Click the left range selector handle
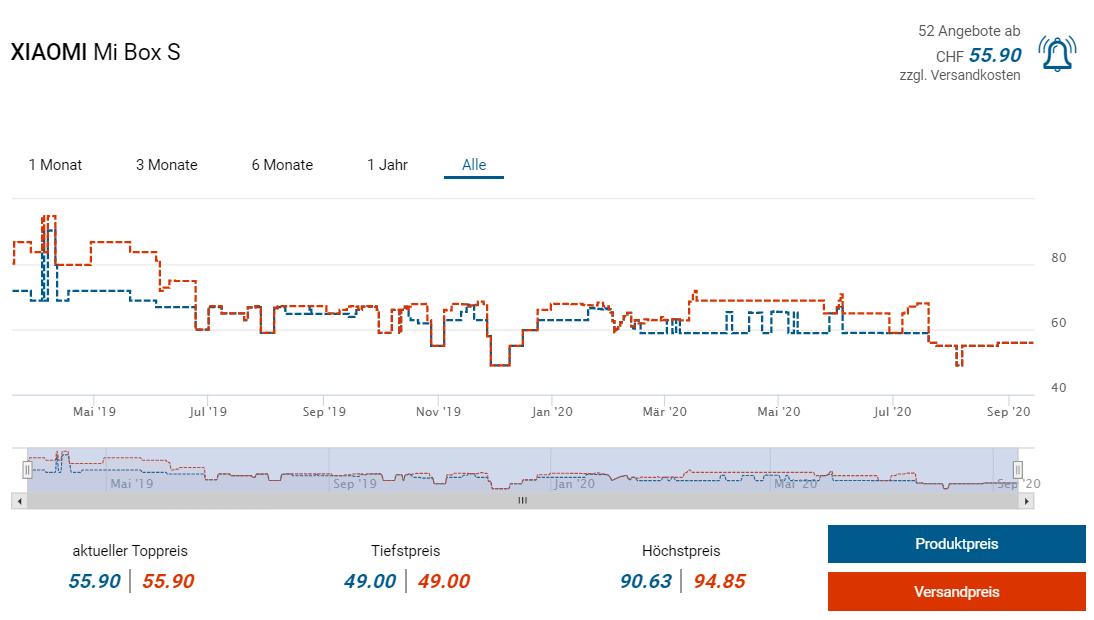 point(27,469)
